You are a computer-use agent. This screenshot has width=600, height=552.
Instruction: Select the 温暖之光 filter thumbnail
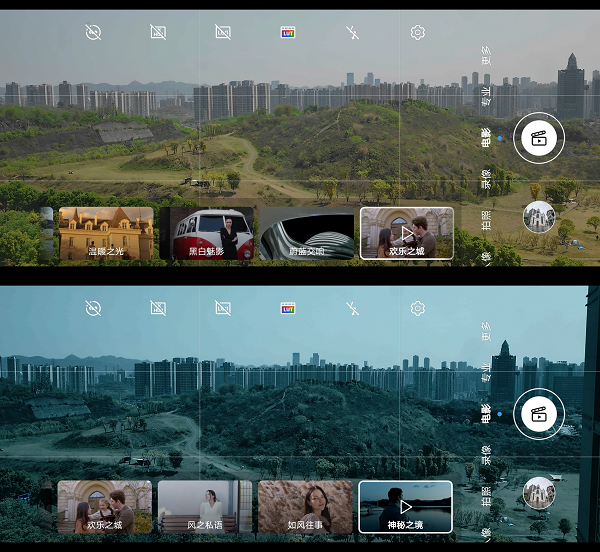tap(106, 233)
